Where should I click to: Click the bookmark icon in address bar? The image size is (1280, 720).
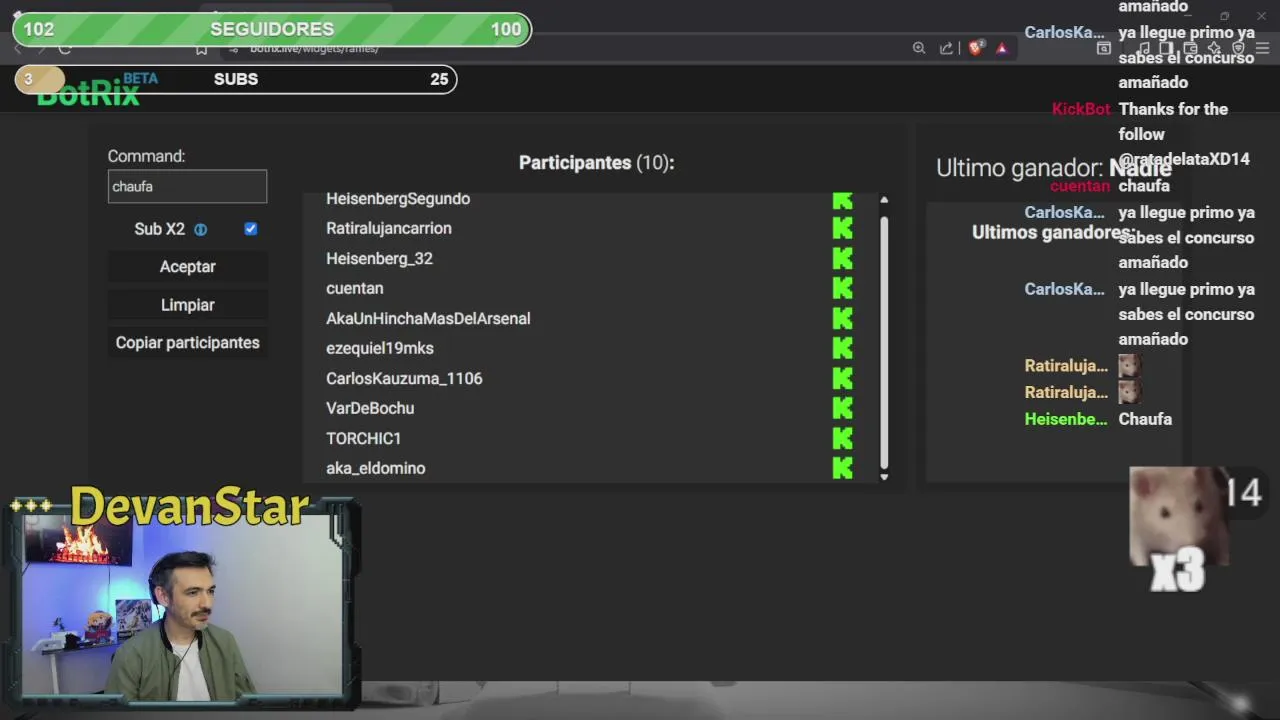(x=201, y=48)
